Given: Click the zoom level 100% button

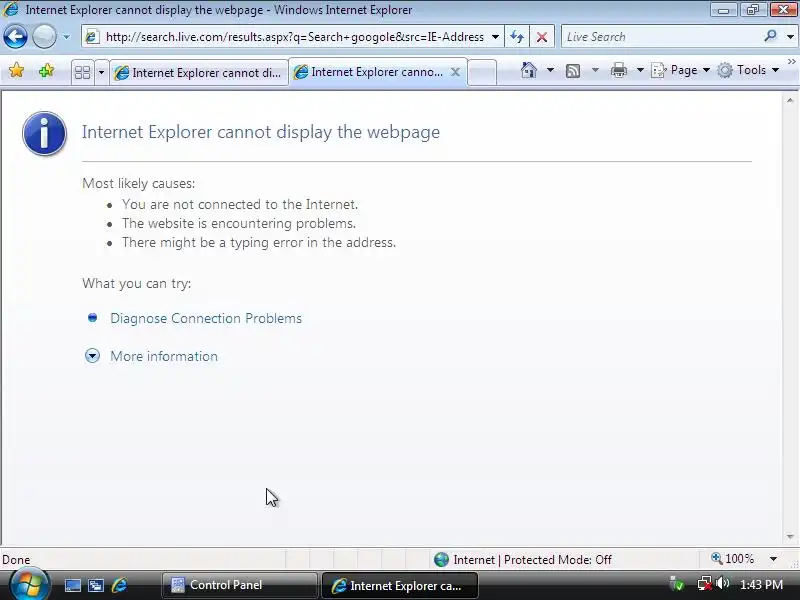Looking at the screenshot, I should [x=732, y=559].
